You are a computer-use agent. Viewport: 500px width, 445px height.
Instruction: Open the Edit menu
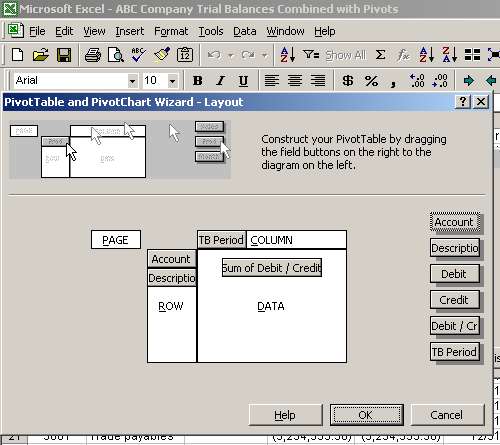(x=64, y=31)
